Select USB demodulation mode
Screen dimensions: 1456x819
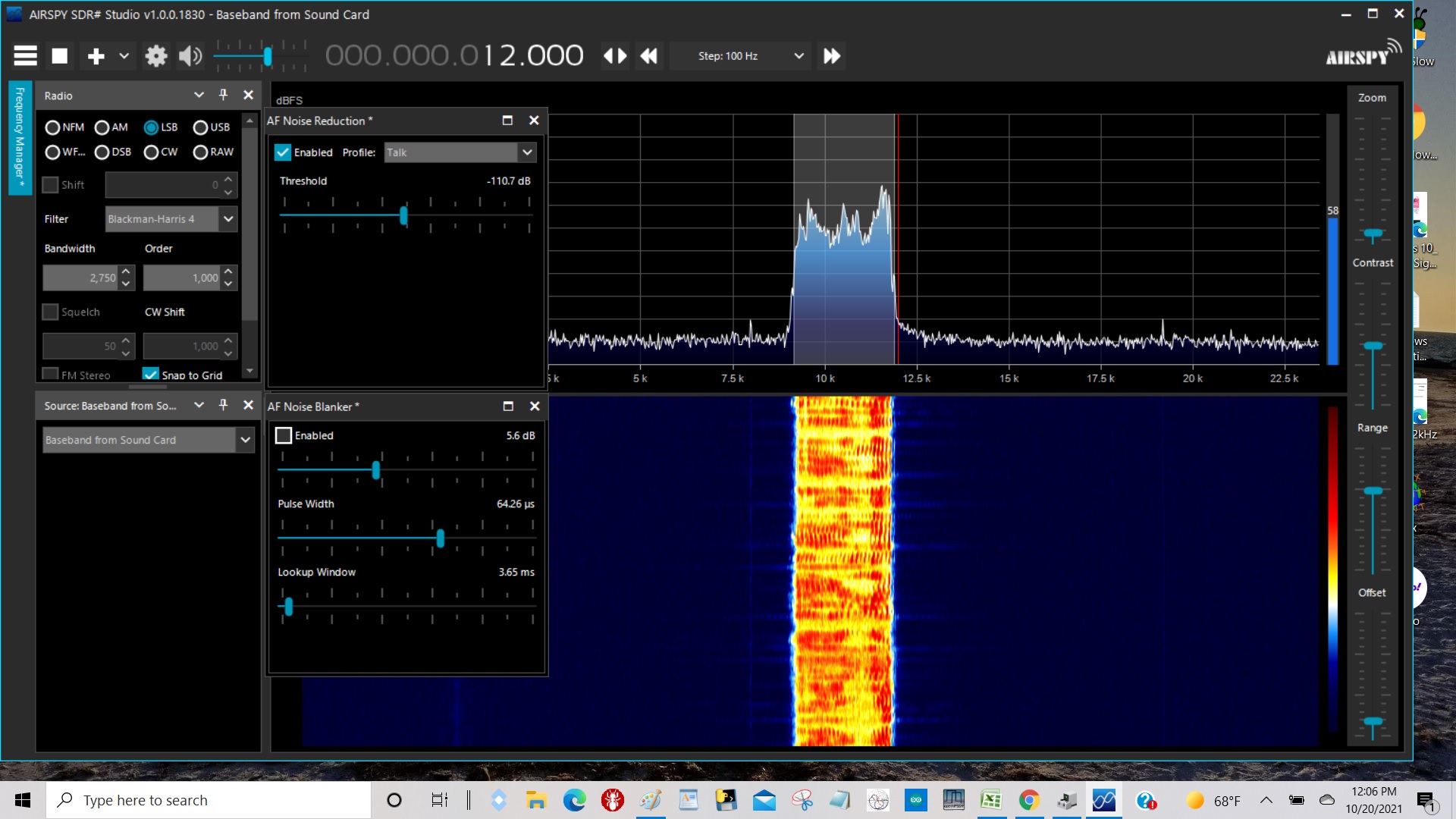tap(201, 127)
